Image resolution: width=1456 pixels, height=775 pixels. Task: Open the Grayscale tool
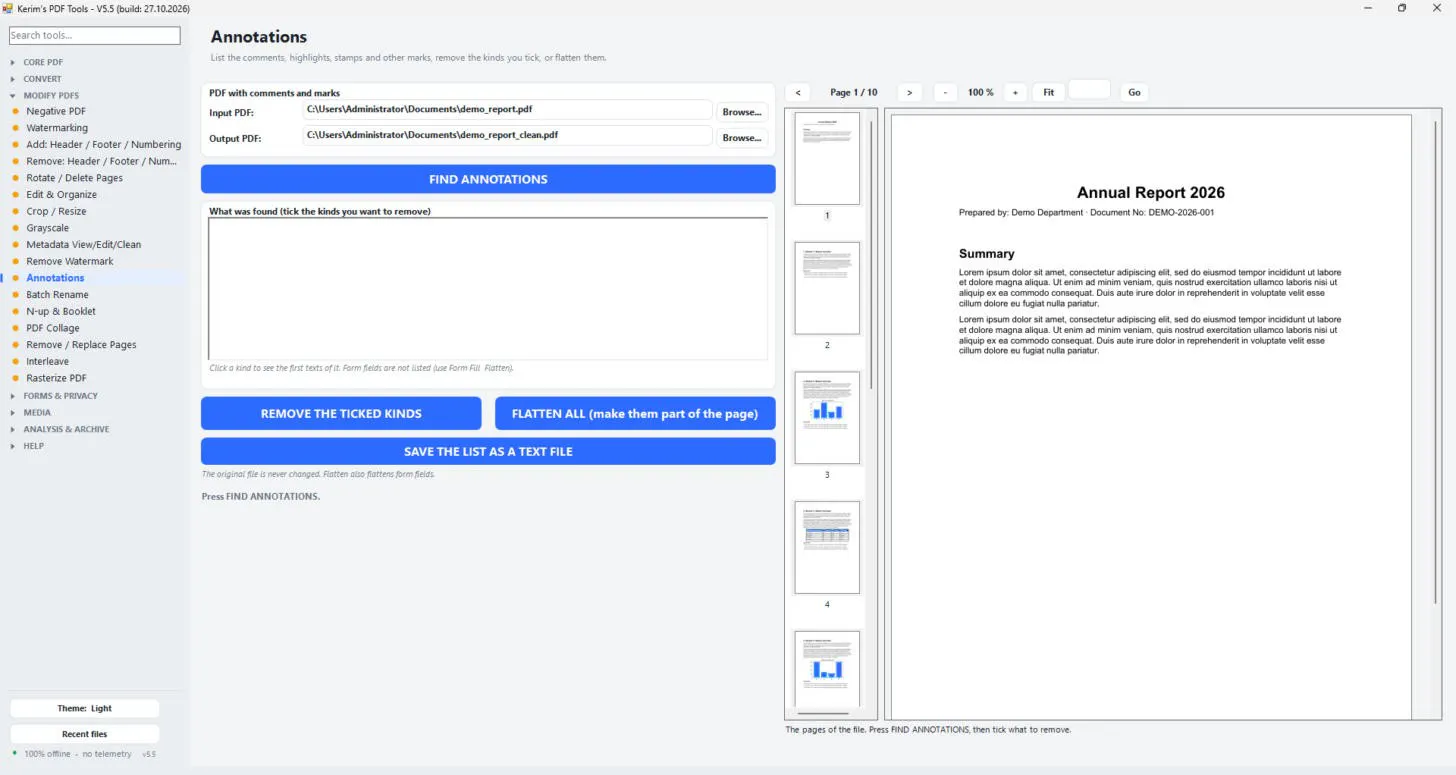pyautogui.click(x=47, y=228)
